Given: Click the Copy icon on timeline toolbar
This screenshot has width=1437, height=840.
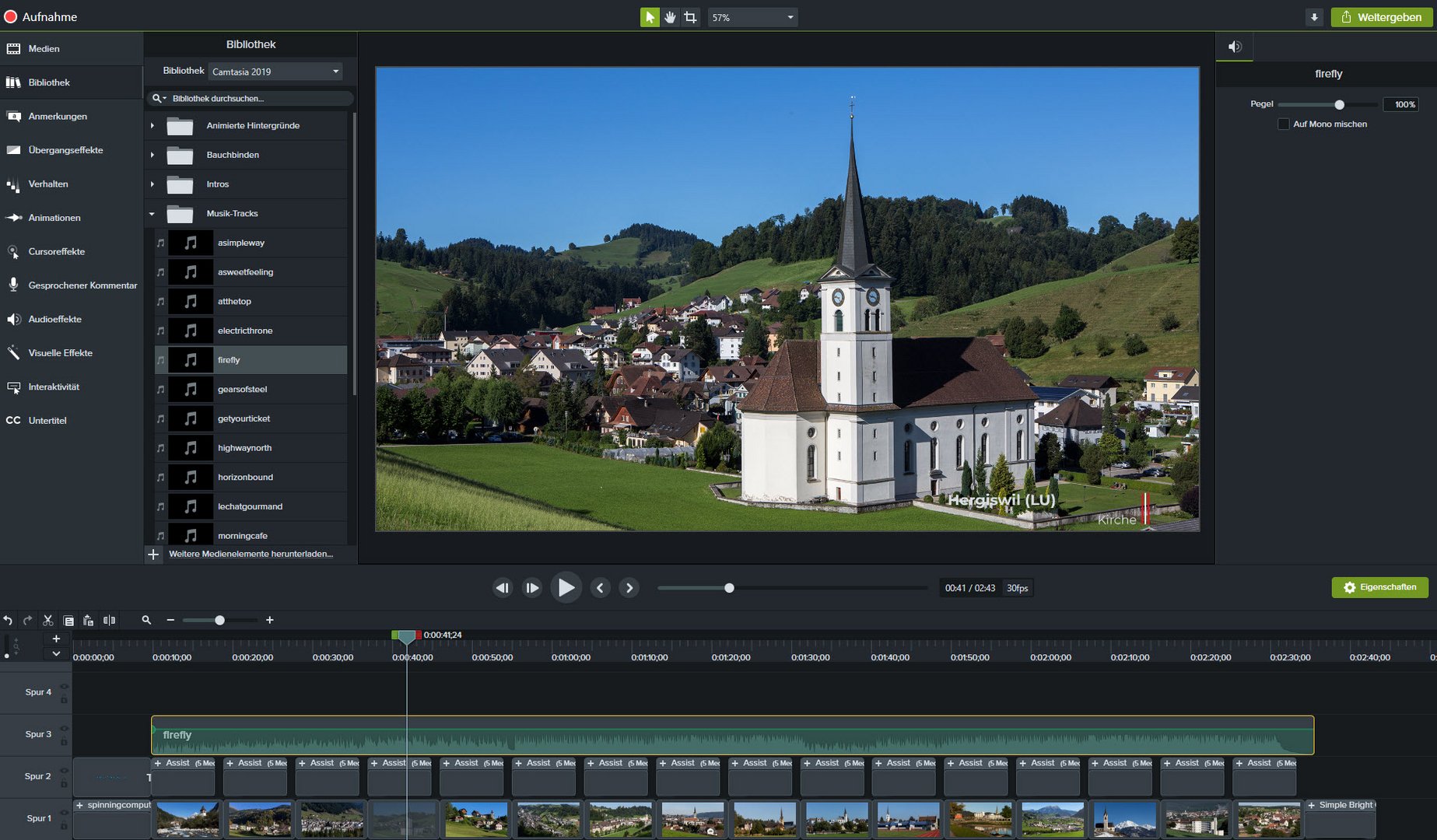Looking at the screenshot, I should (x=68, y=620).
